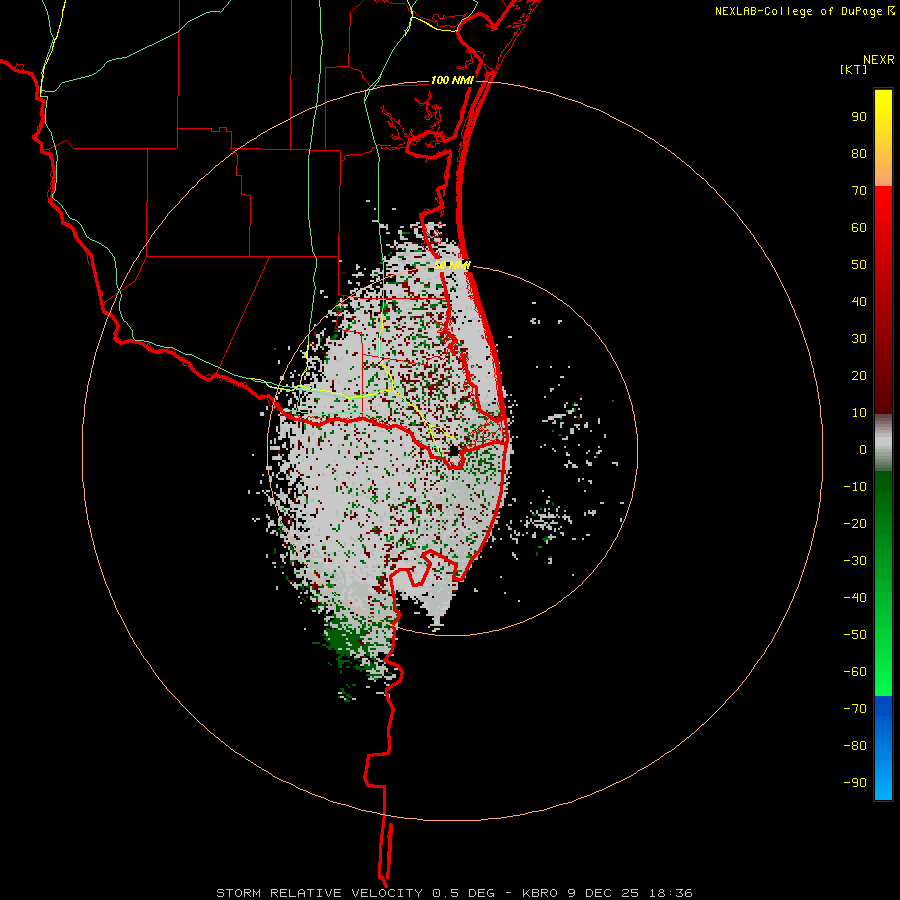The height and width of the screenshot is (900, 900).
Task: Click the -30 value on velocity scale
Action: (855, 561)
